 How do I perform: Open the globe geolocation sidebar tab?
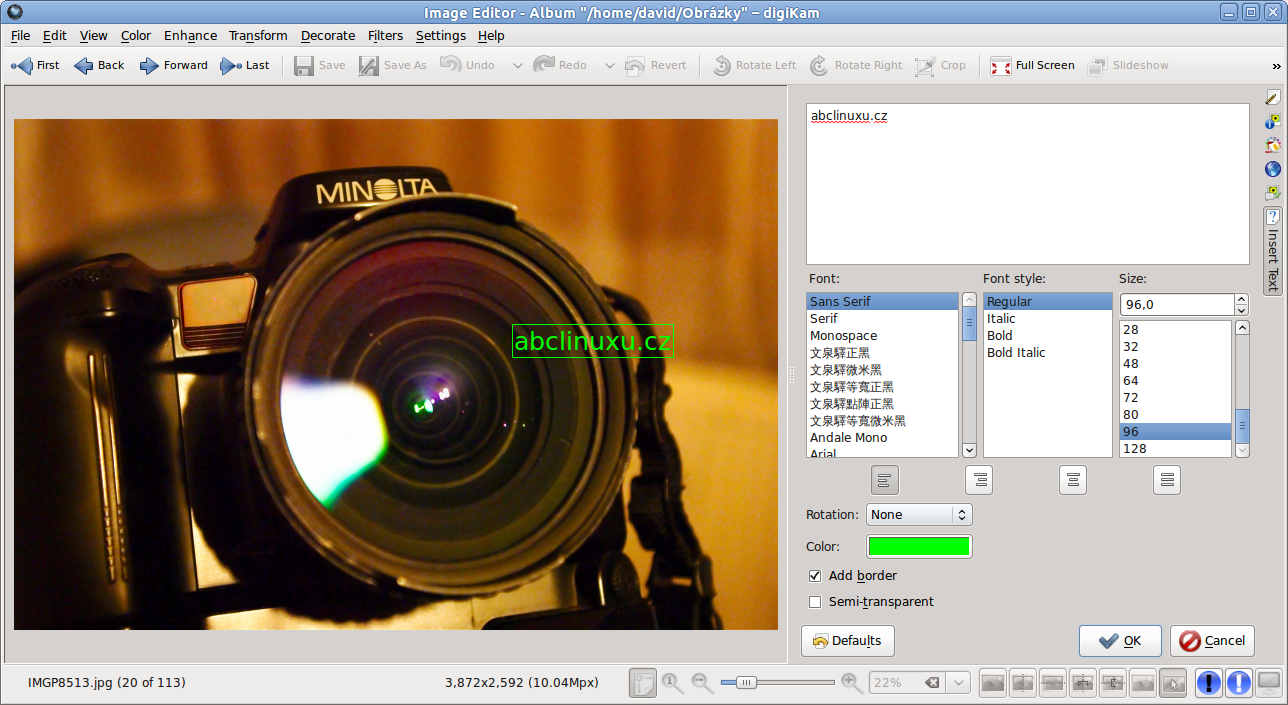(1273, 169)
